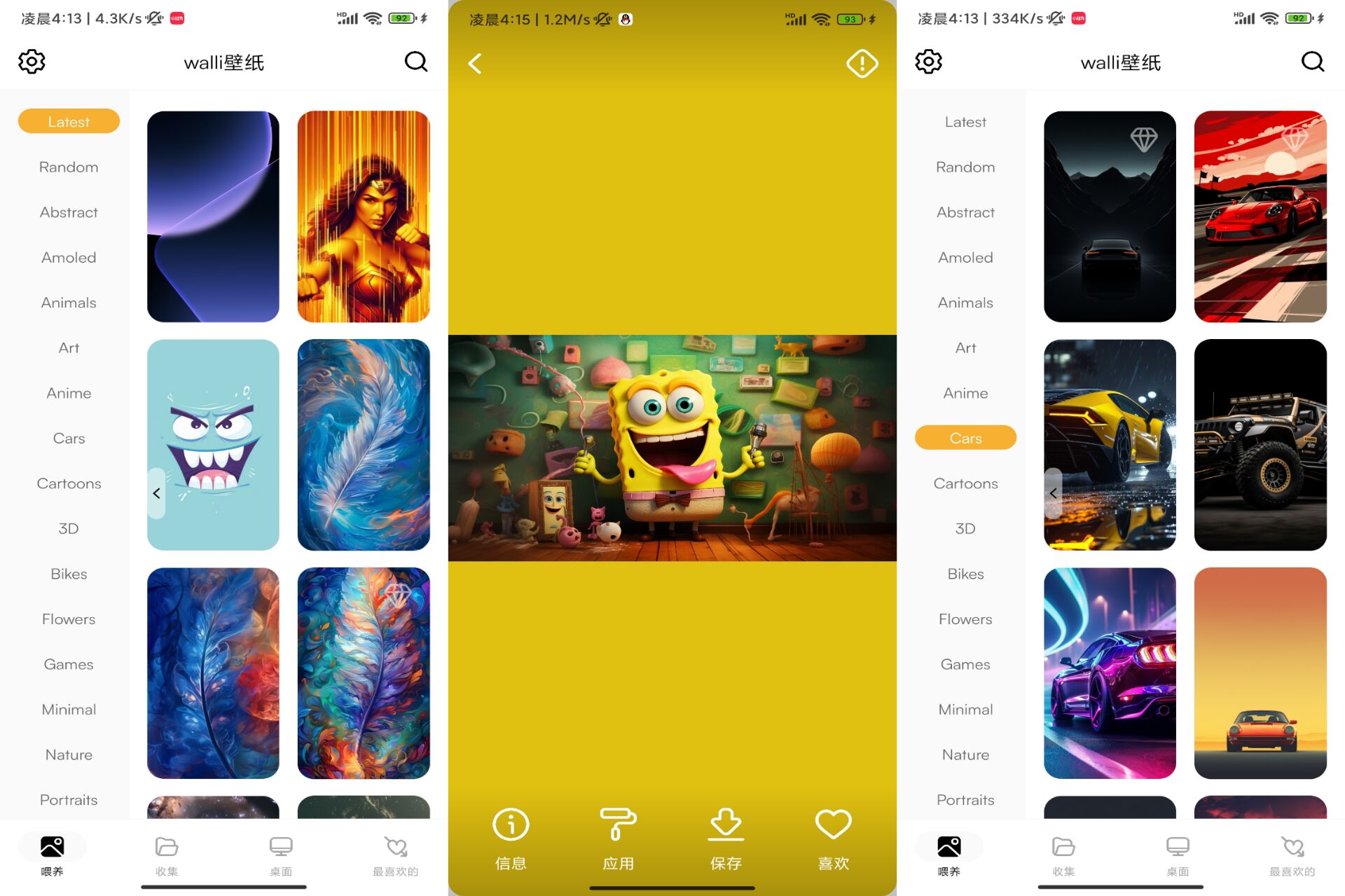Image resolution: width=1345 pixels, height=896 pixels.
Task: Tap the info icon on wallpaper detail
Action: 510,824
